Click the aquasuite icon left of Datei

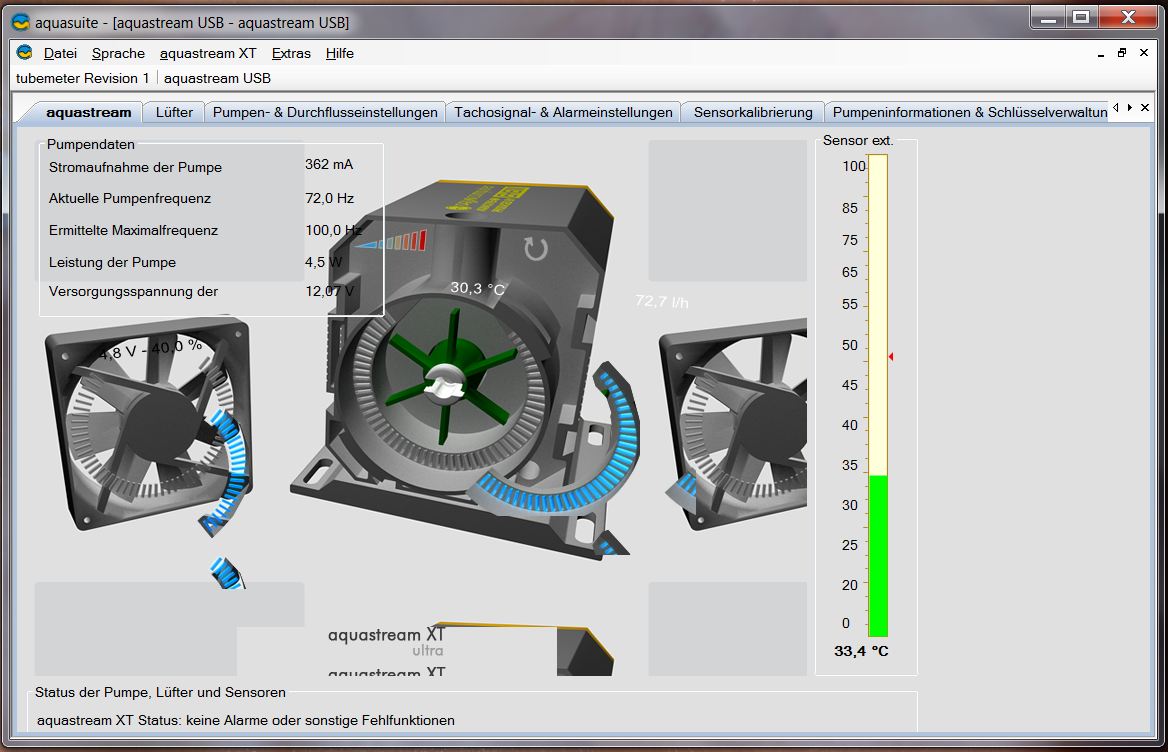[25, 53]
